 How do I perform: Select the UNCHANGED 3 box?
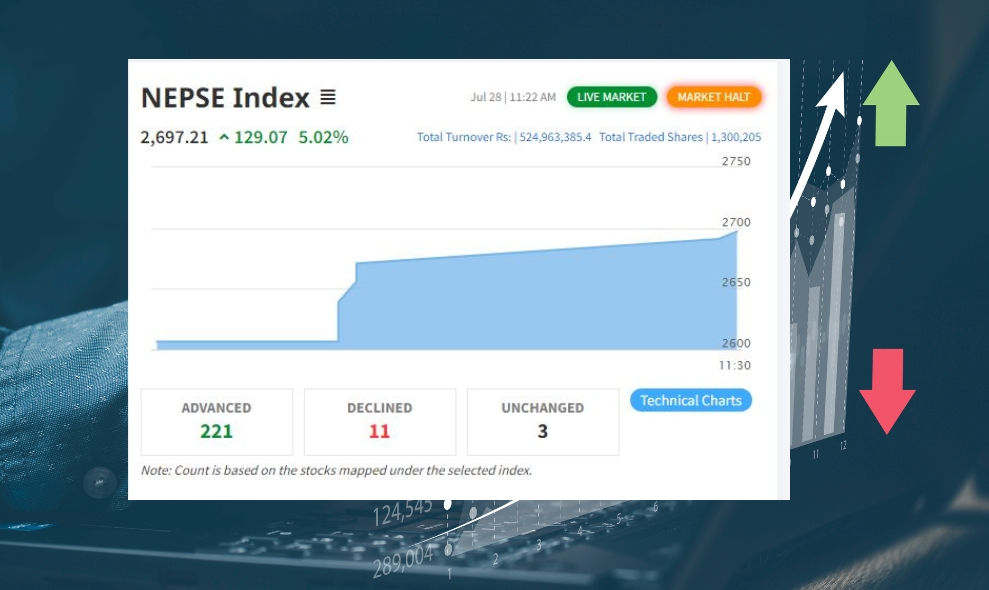click(542, 421)
